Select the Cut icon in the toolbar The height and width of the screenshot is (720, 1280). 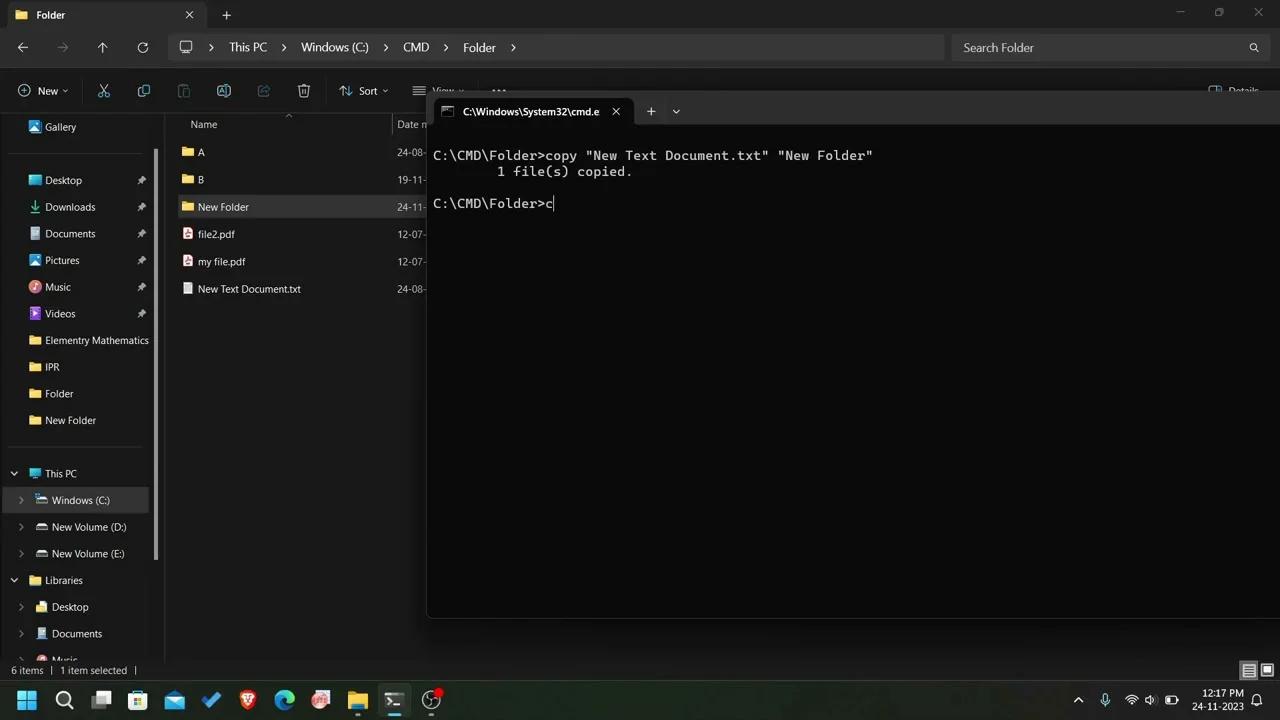103,91
